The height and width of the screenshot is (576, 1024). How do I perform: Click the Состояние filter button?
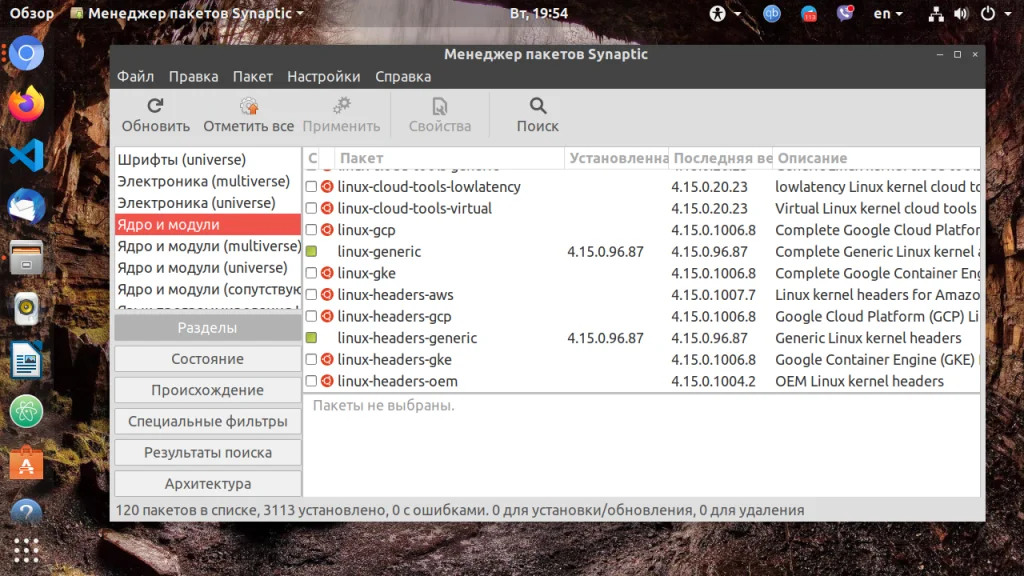208,359
